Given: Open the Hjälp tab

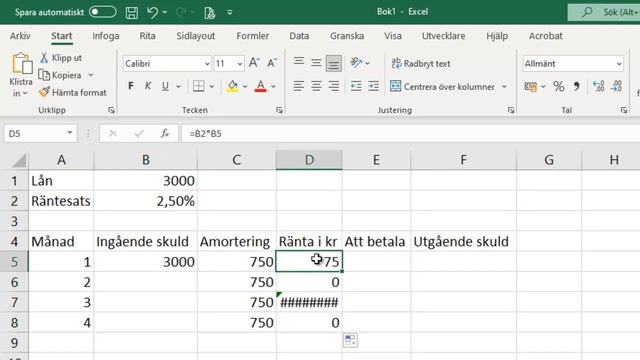Looking at the screenshot, I should click(497, 36).
